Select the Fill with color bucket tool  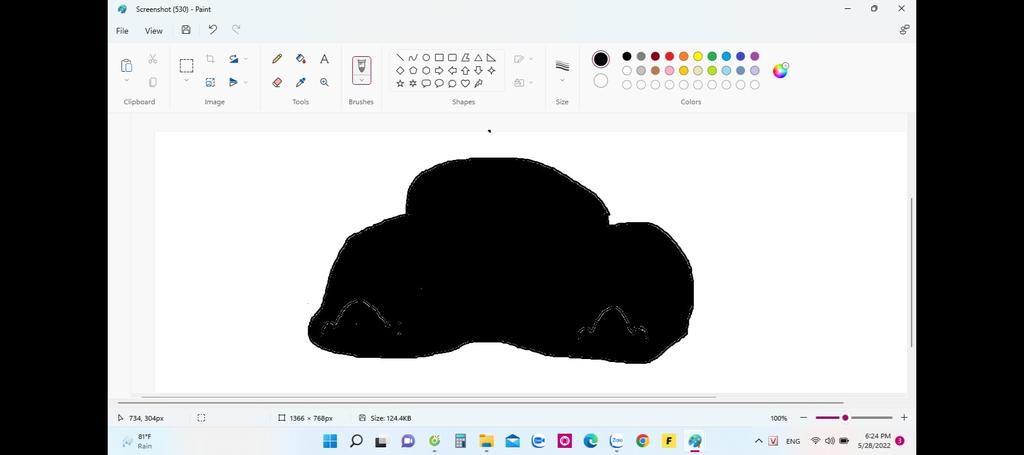point(300,59)
